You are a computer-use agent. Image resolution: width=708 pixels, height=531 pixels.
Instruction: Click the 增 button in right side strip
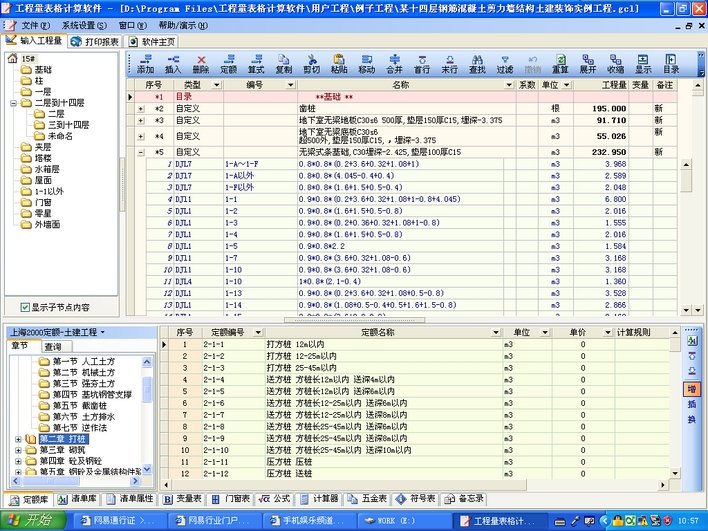(x=692, y=389)
